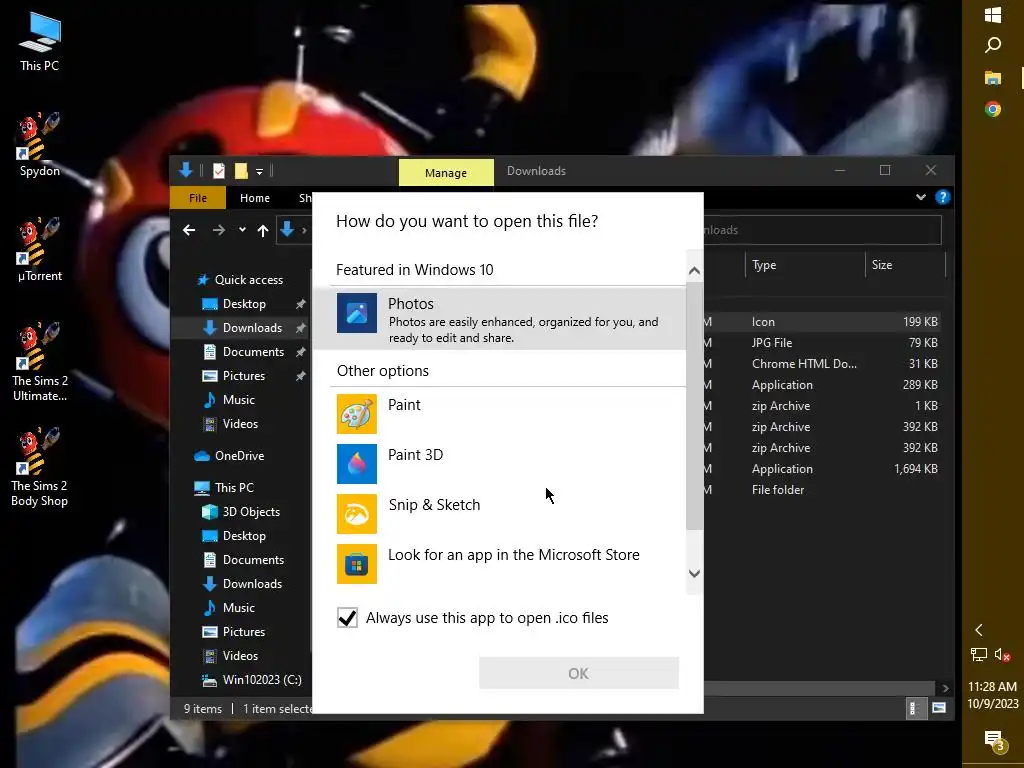Open Win102023 (C:) drive

click(x=261, y=680)
